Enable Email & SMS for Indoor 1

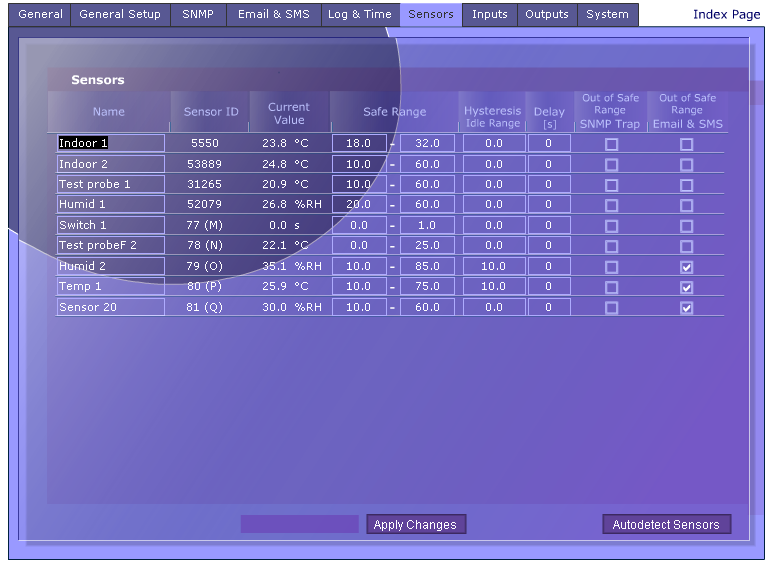[x=686, y=144]
